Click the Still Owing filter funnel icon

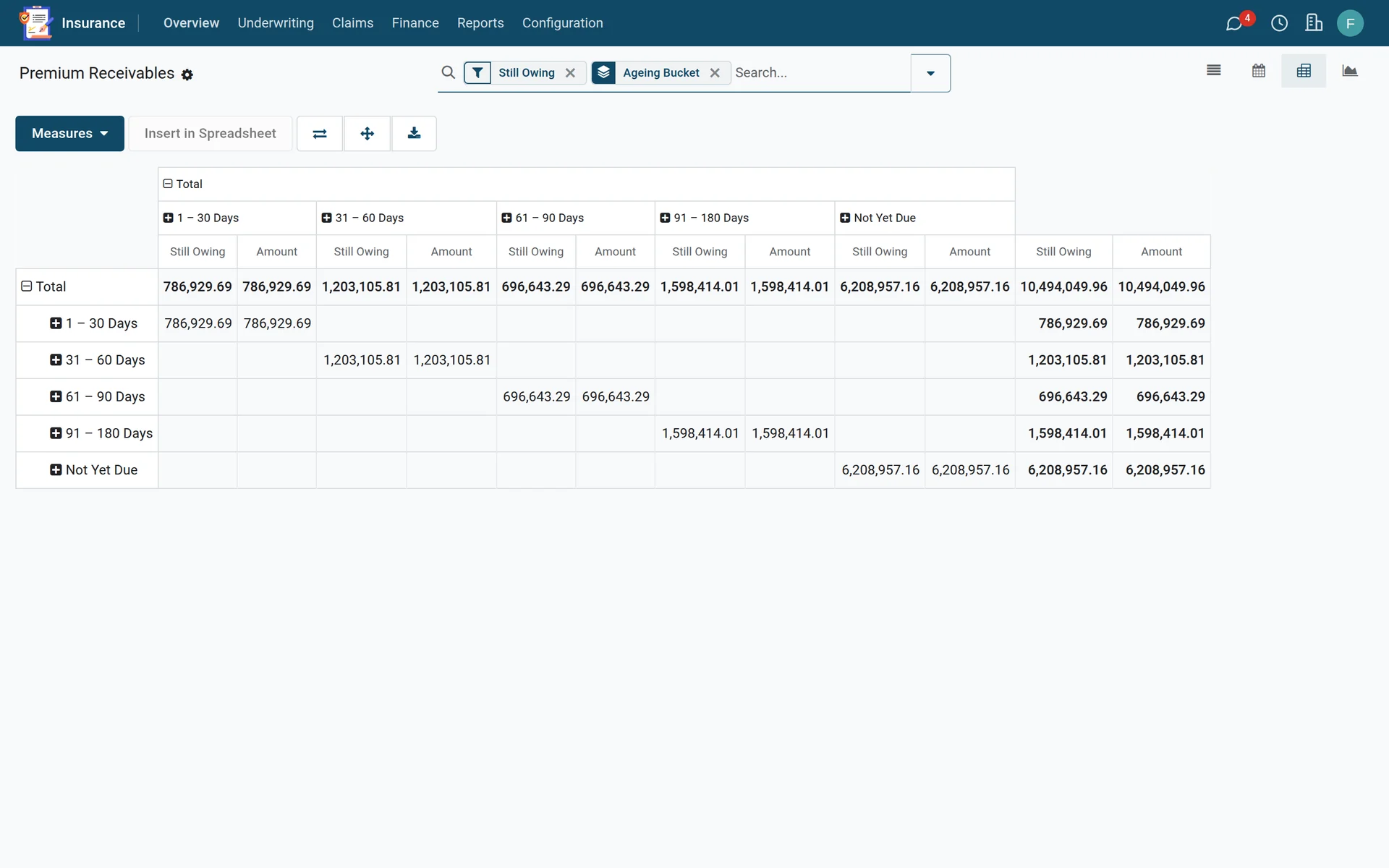(477, 73)
